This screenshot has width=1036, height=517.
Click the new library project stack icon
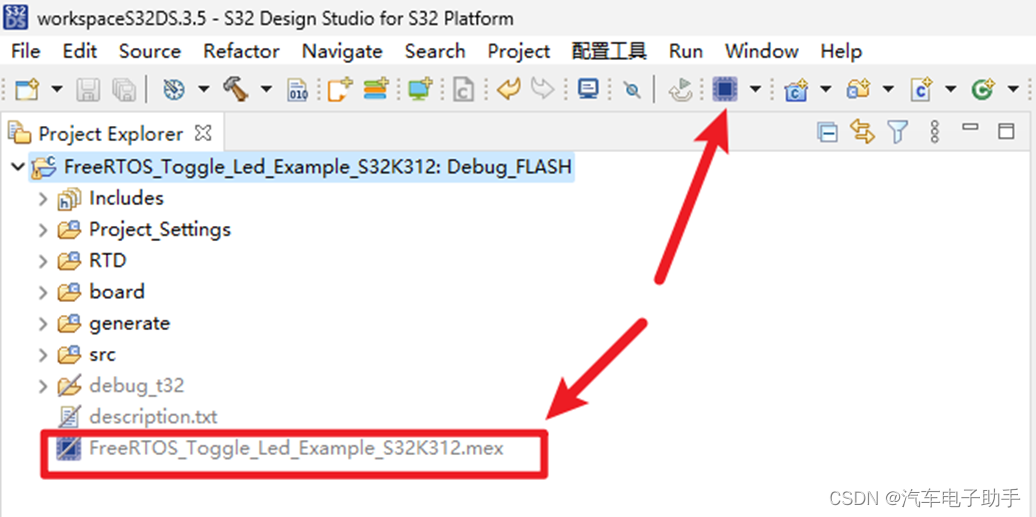click(376, 89)
